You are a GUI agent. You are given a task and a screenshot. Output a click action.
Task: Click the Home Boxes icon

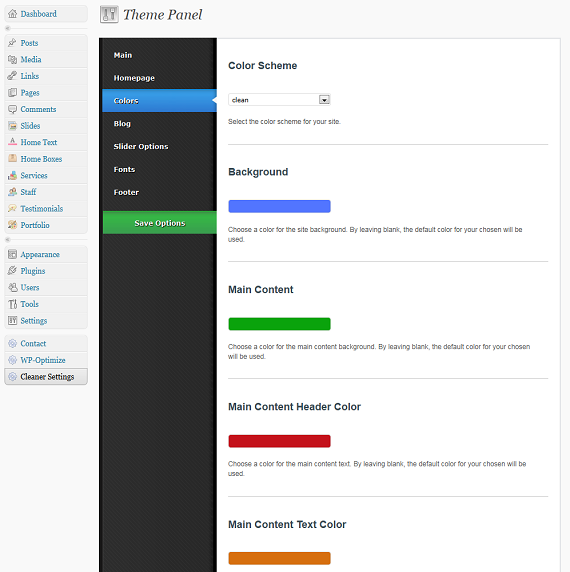[12, 159]
